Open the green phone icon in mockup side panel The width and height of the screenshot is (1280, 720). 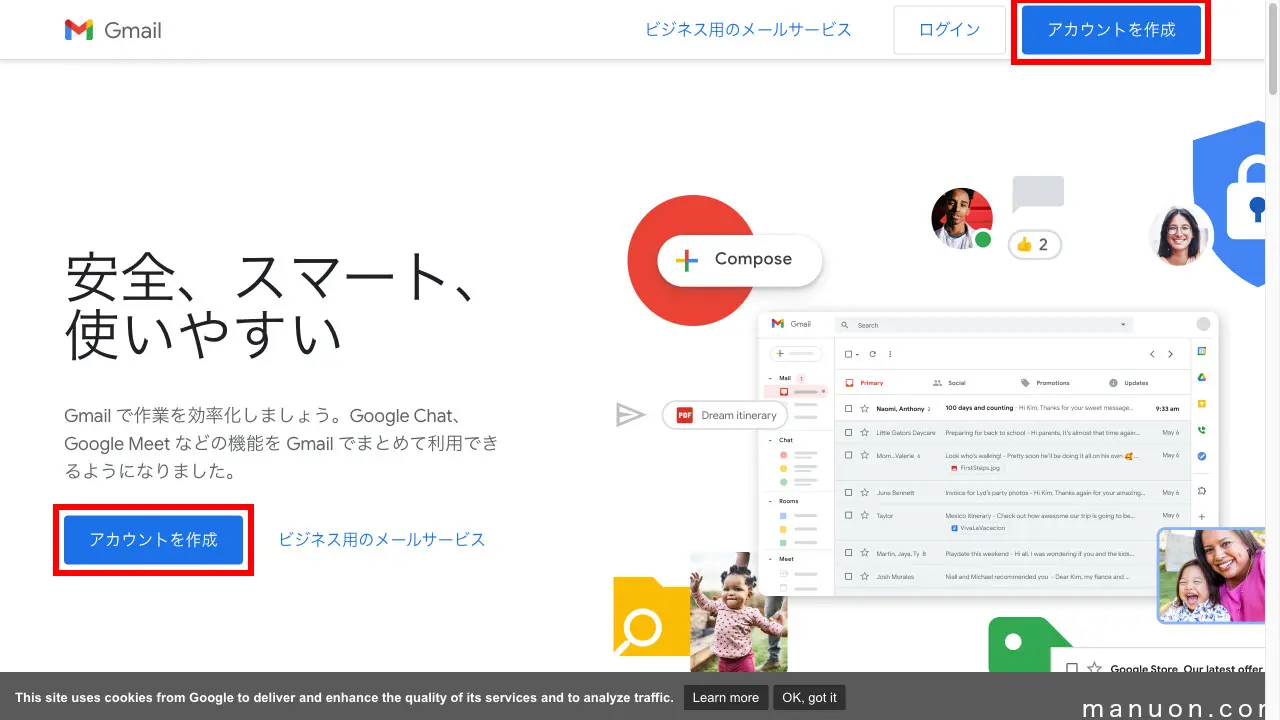click(x=1202, y=430)
